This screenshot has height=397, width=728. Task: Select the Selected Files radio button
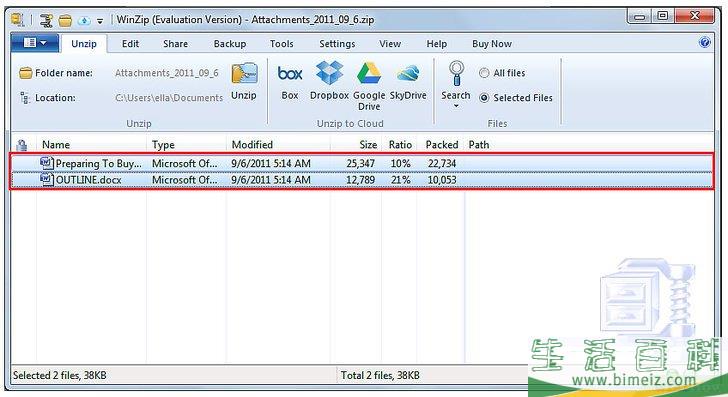pyautogui.click(x=484, y=98)
